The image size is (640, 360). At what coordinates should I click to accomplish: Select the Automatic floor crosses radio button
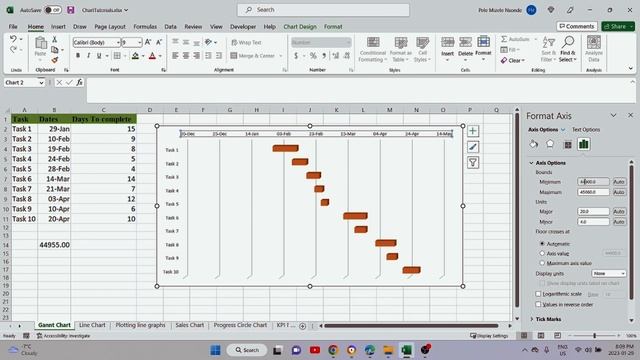click(542, 244)
